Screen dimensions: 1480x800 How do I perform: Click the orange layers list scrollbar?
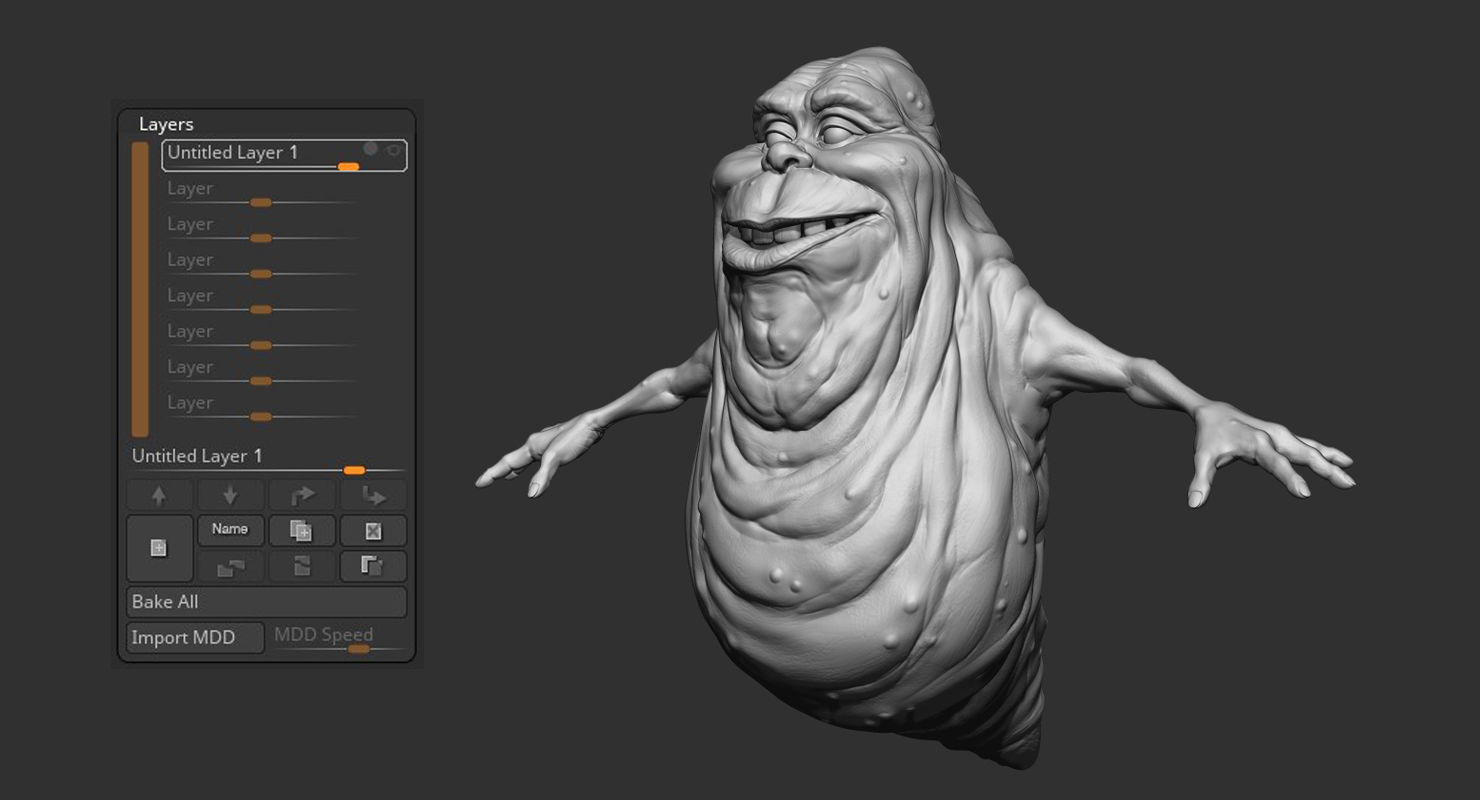click(140, 289)
